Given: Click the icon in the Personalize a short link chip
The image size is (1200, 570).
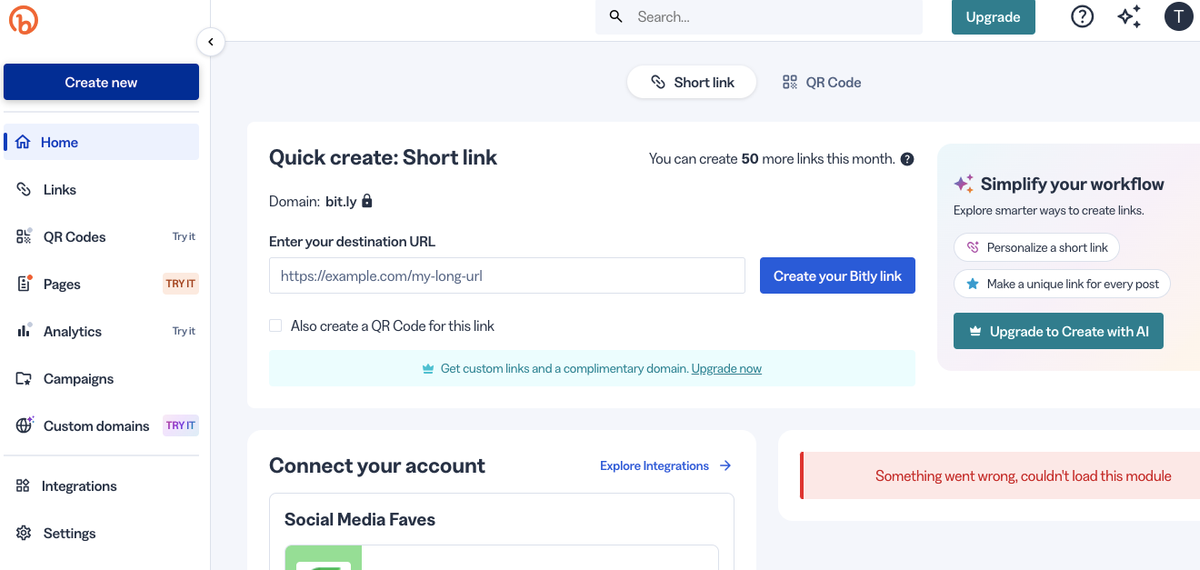Looking at the screenshot, I should coord(973,247).
